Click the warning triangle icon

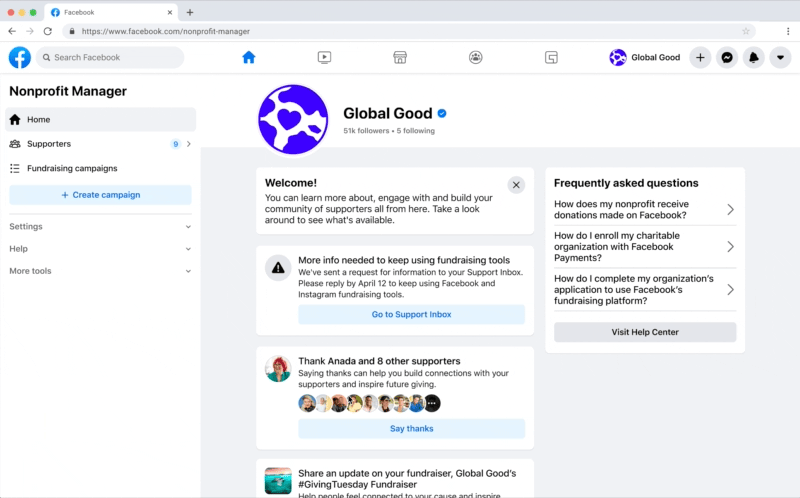tap(278, 267)
